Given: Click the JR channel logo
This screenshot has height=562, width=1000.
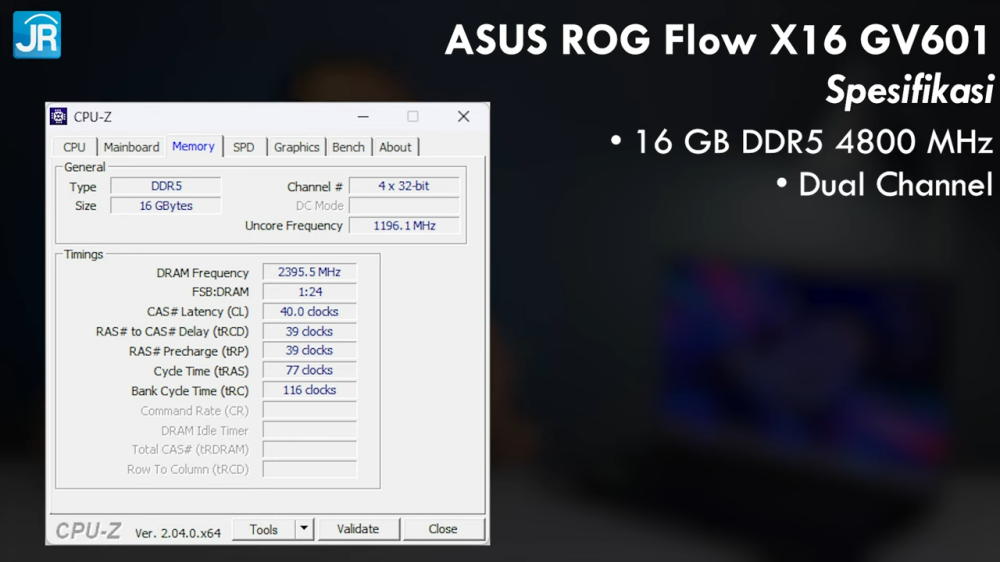Looking at the screenshot, I should click(37, 34).
